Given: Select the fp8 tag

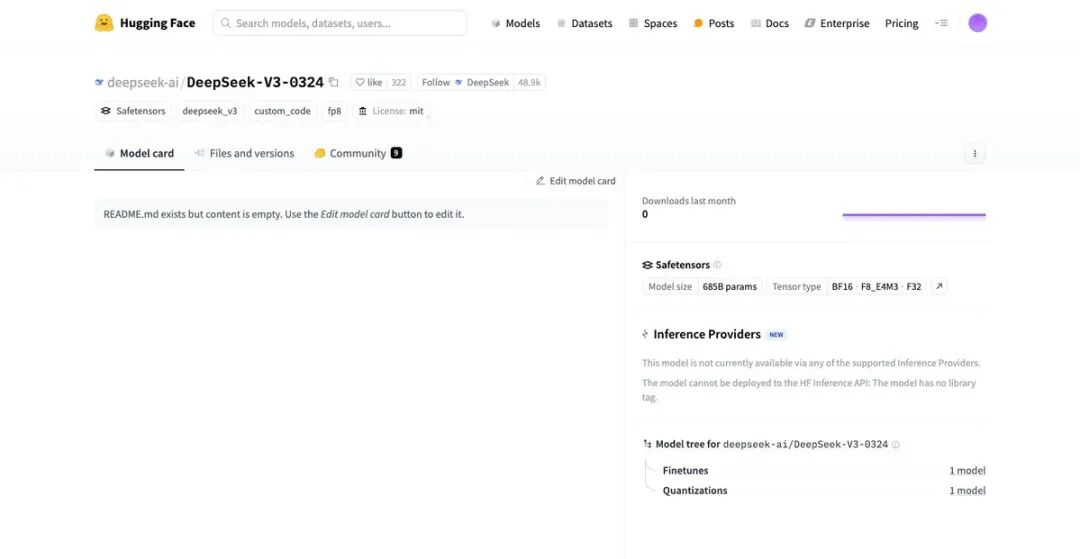Looking at the screenshot, I should pyautogui.click(x=335, y=111).
